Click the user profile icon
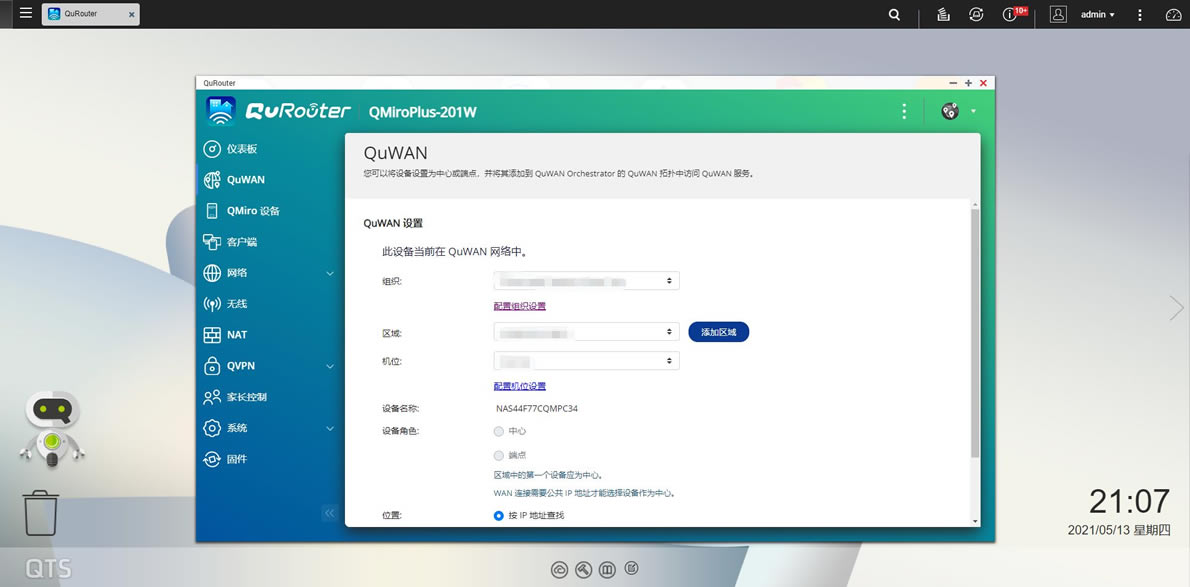The width and height of the screenshot is (1190, 587). (1058, 14)
